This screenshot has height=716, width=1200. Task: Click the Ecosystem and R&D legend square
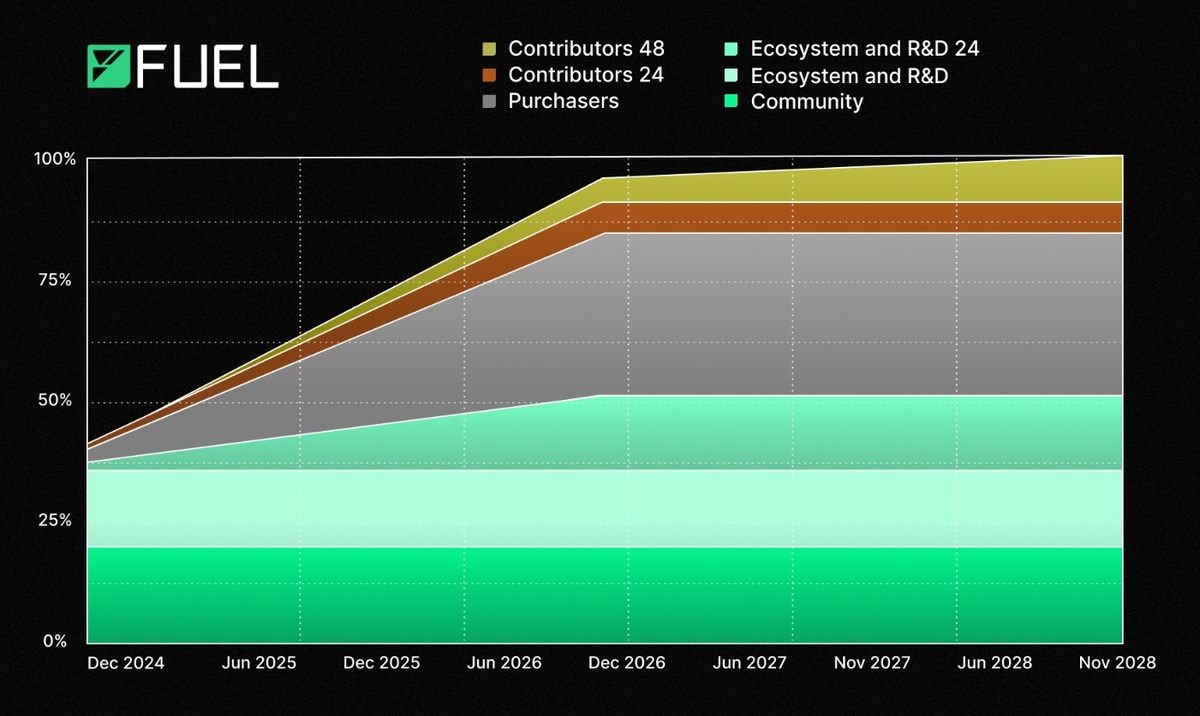click(x=733, y=75)
